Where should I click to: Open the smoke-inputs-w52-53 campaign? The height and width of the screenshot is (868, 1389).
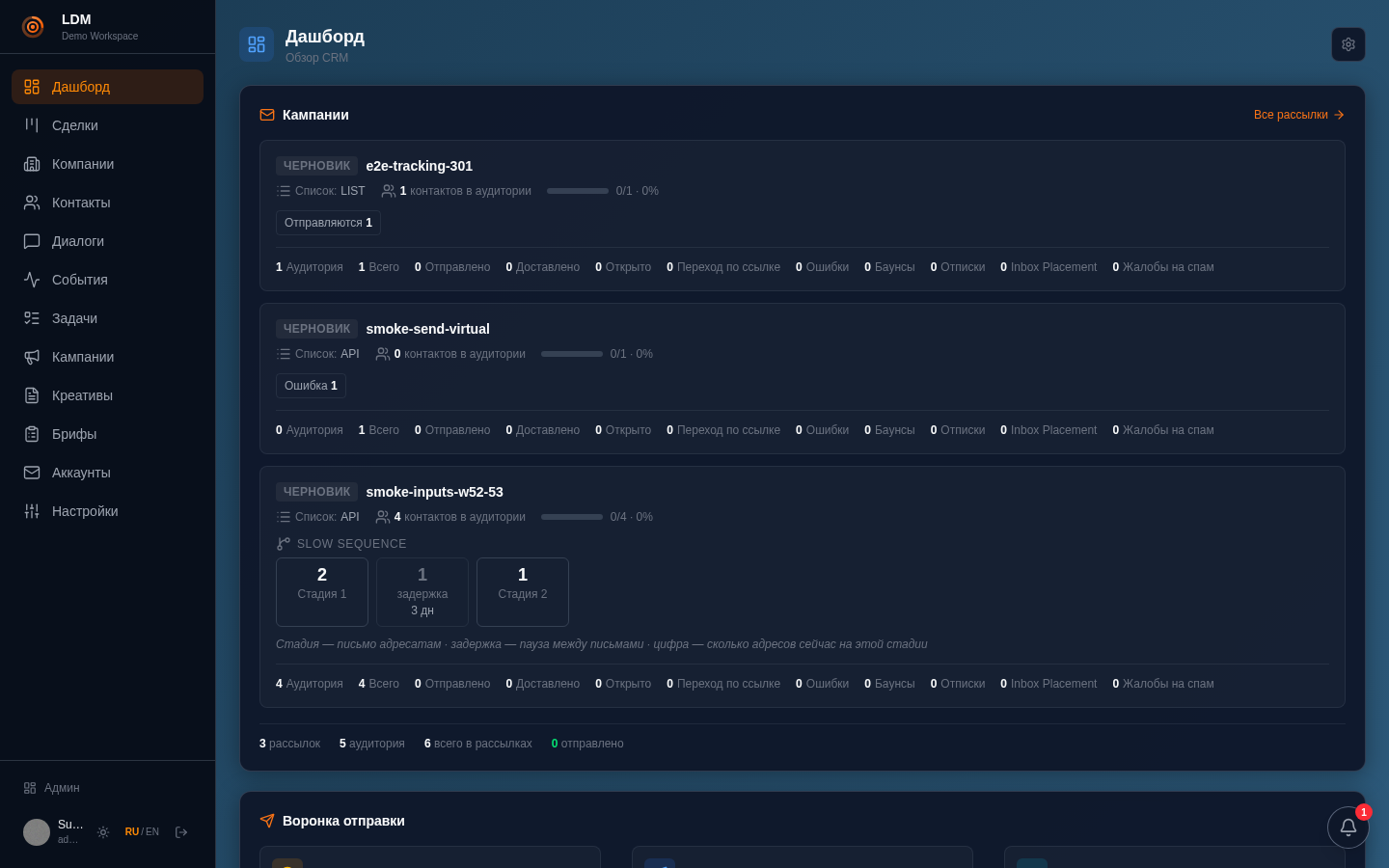point(434,492)
